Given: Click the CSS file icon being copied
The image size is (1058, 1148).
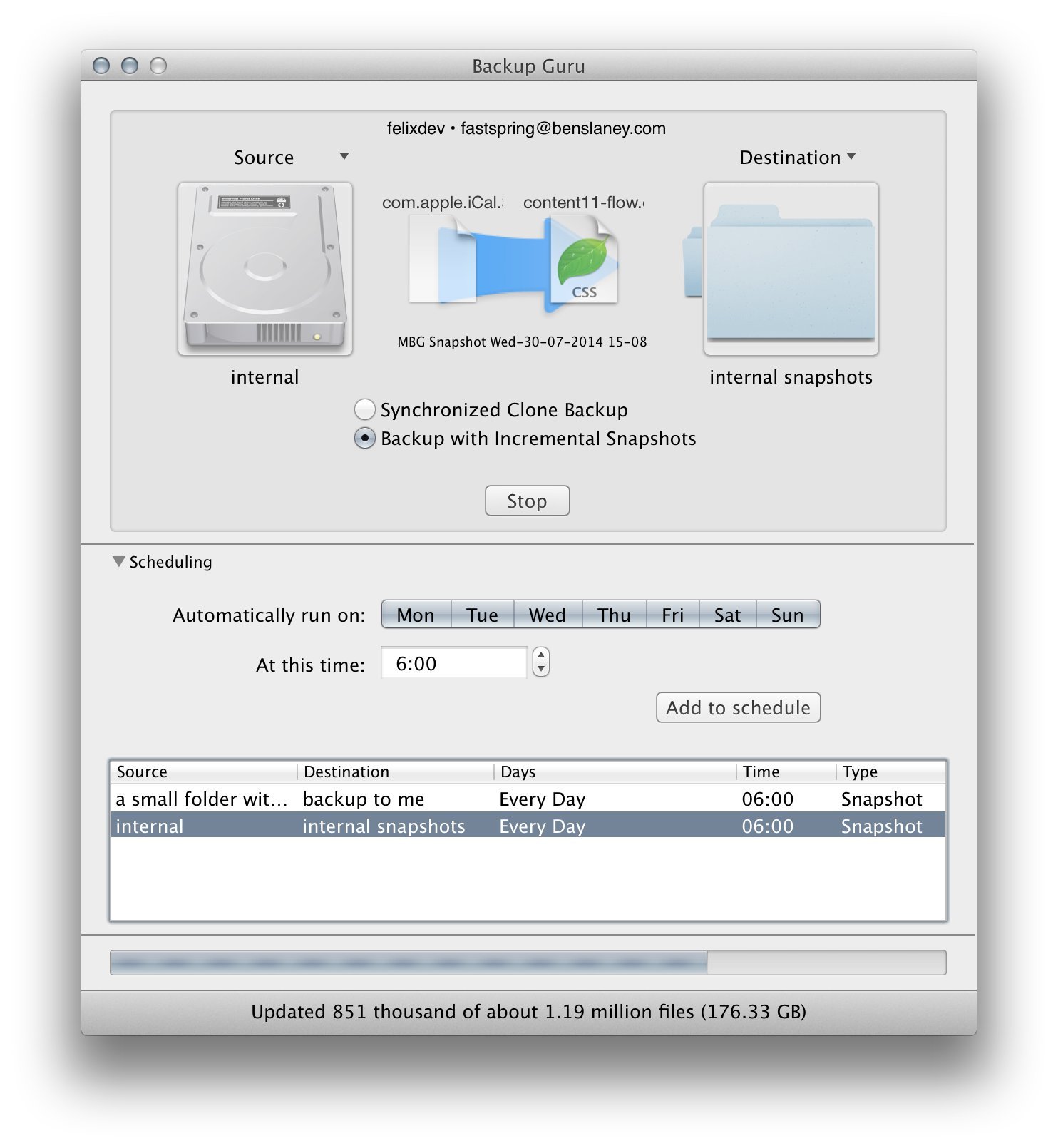Looking at the screenshot, I should coord(585,262).
